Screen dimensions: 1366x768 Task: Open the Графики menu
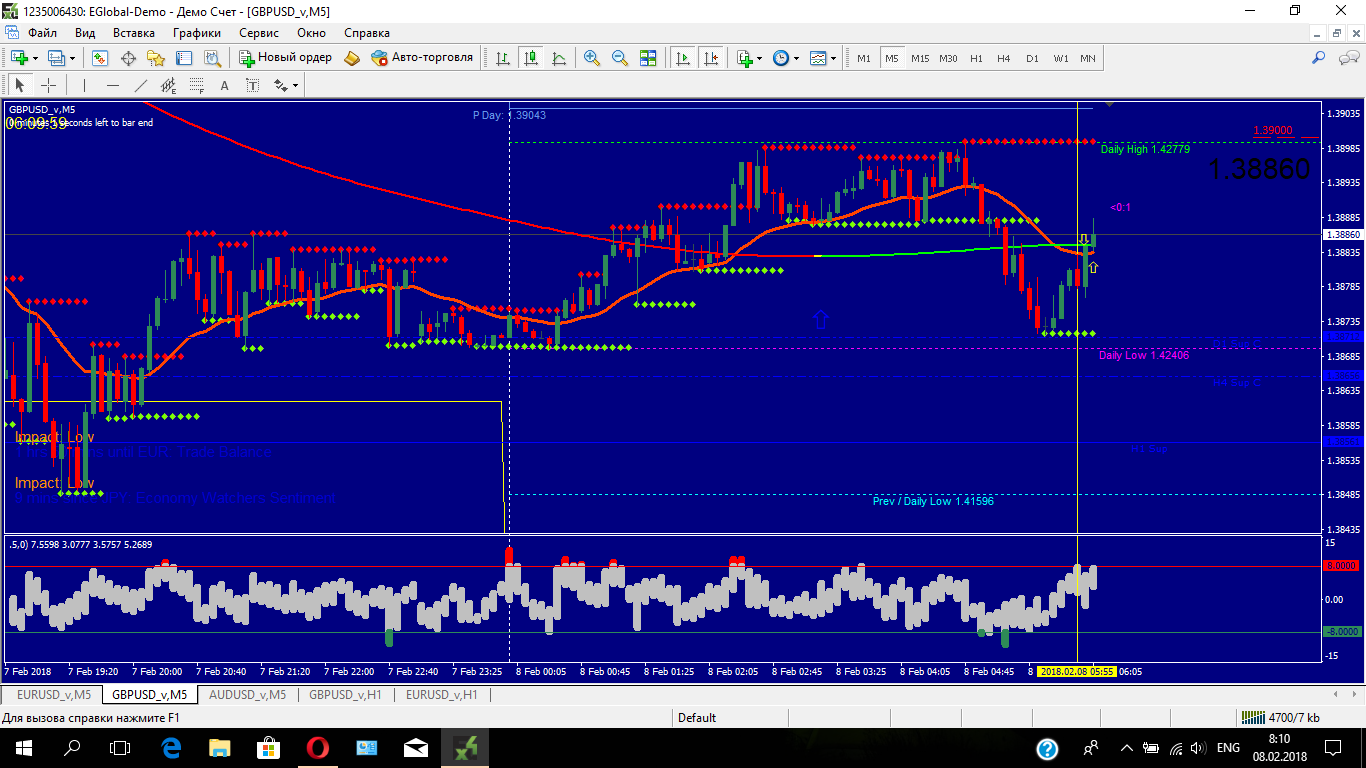click(x=196, y=32)
